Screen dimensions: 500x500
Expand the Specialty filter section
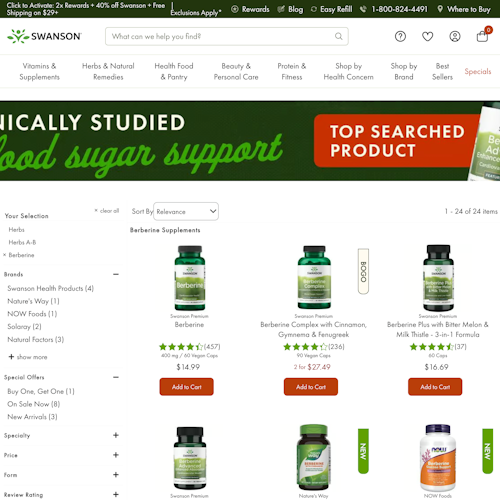[116, 435]
